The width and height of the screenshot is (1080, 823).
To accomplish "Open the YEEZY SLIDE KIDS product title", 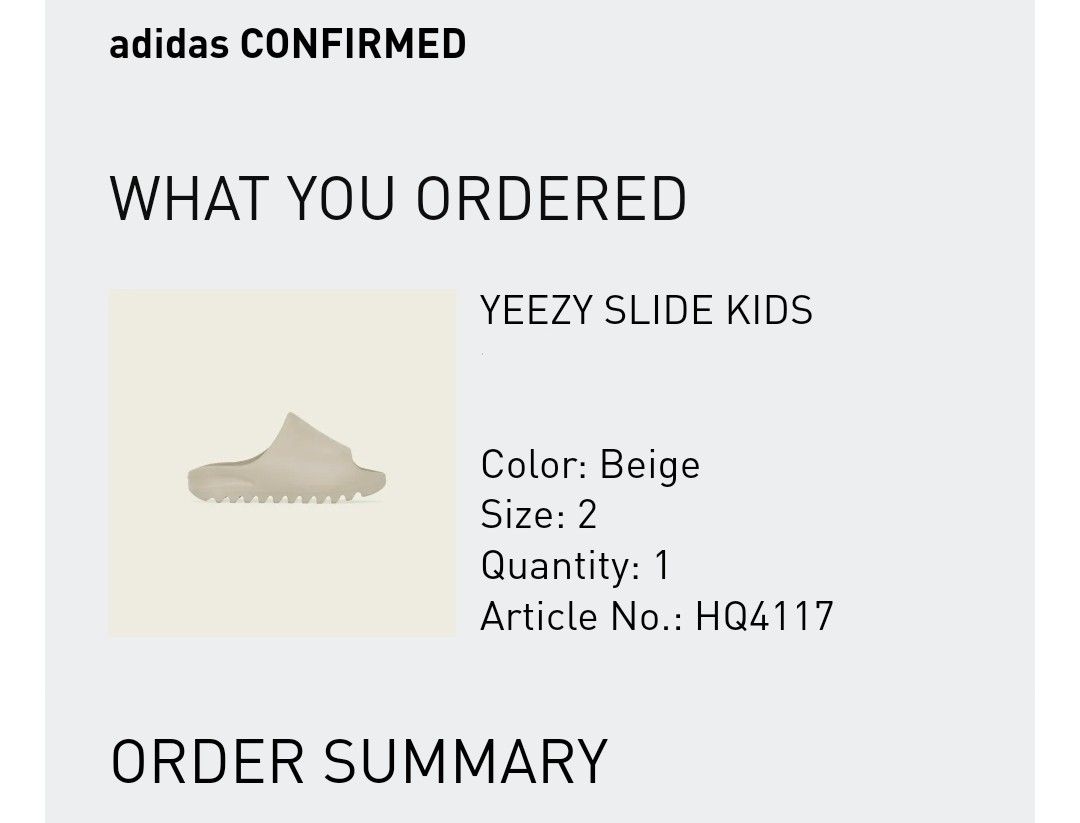I will click(646, 311).
